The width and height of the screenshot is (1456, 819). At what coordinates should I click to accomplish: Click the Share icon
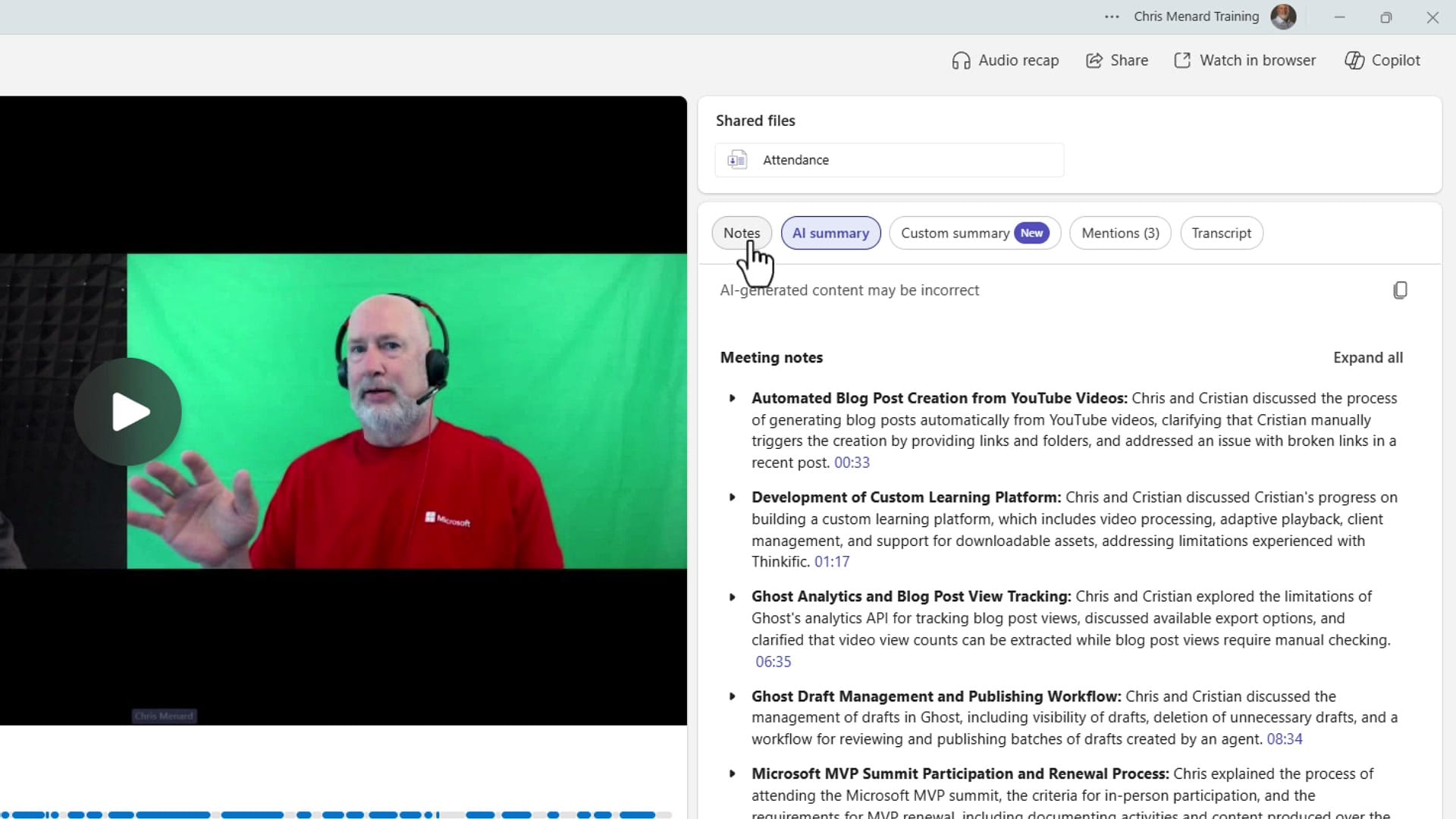pos(1116,60)
